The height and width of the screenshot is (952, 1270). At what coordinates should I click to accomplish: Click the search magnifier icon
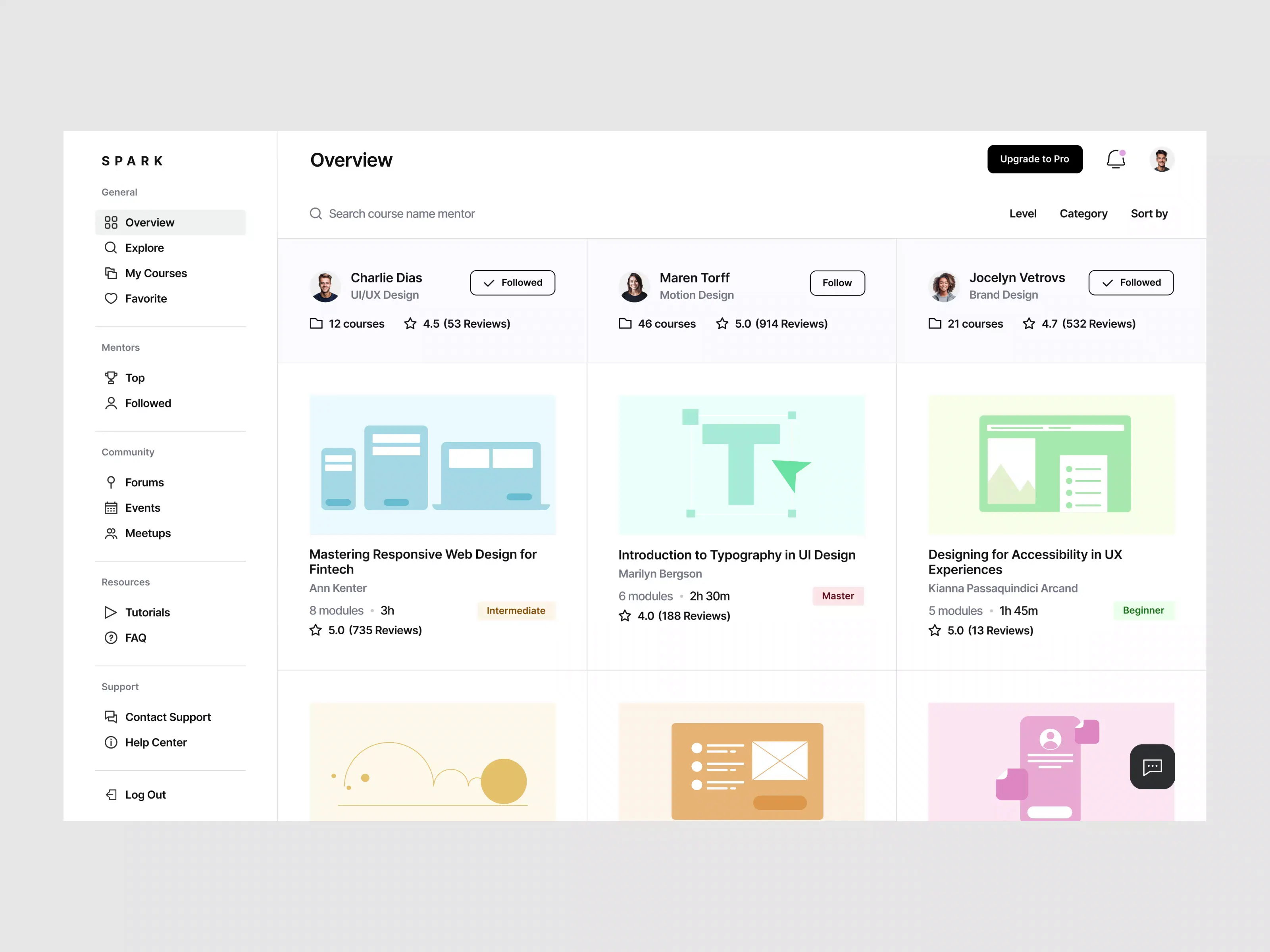coord(316,213)
